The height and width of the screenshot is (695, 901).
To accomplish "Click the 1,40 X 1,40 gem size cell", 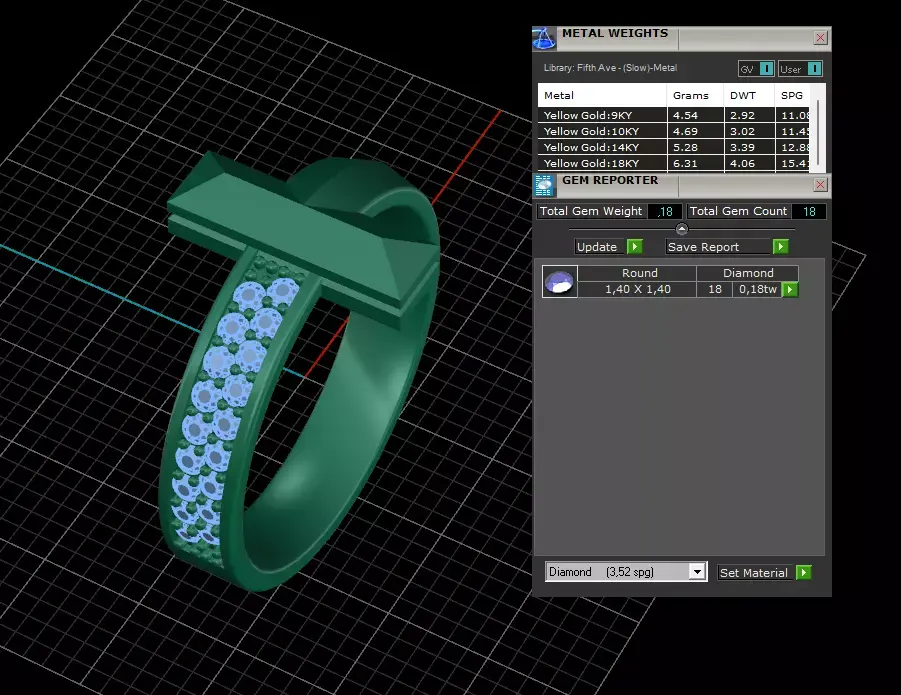I will [x=637, y=289].
